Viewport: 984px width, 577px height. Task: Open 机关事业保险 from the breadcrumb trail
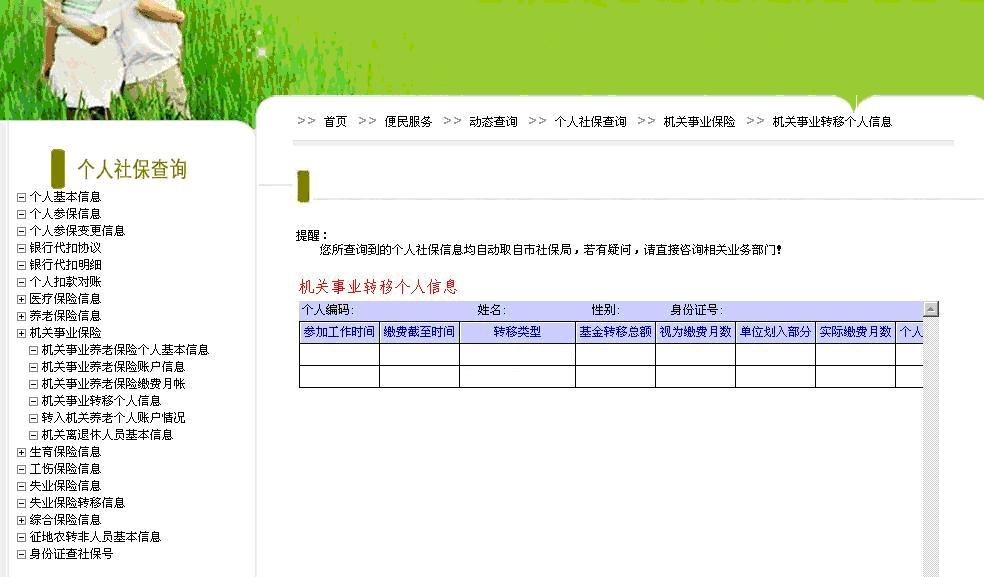(700, 121)
